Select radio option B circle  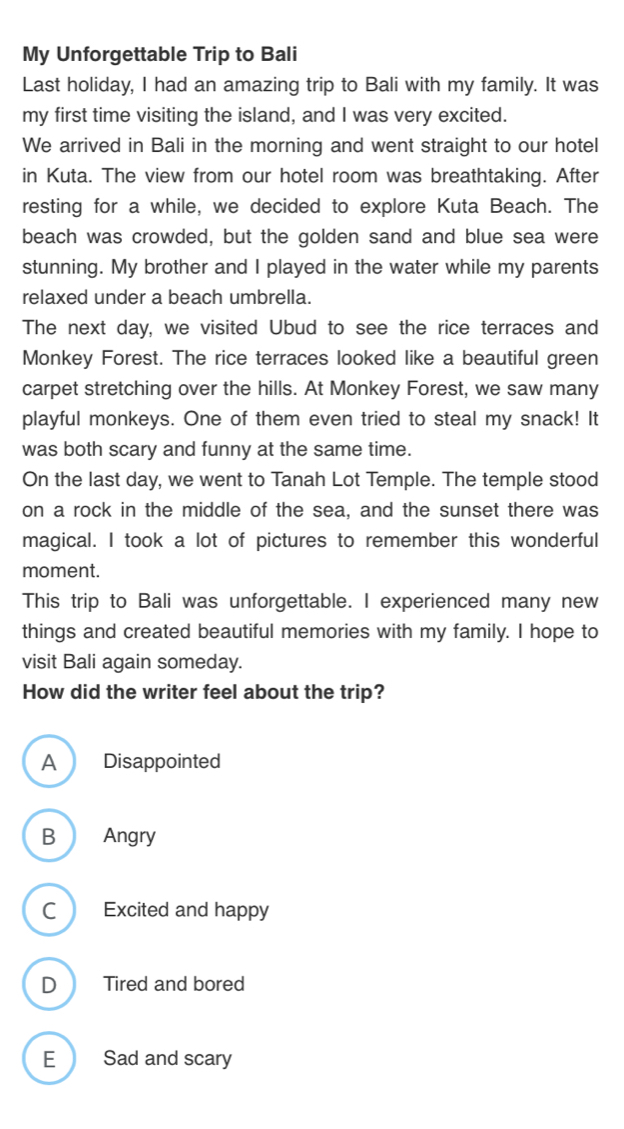pyautogui.click(x=49, y=835)
